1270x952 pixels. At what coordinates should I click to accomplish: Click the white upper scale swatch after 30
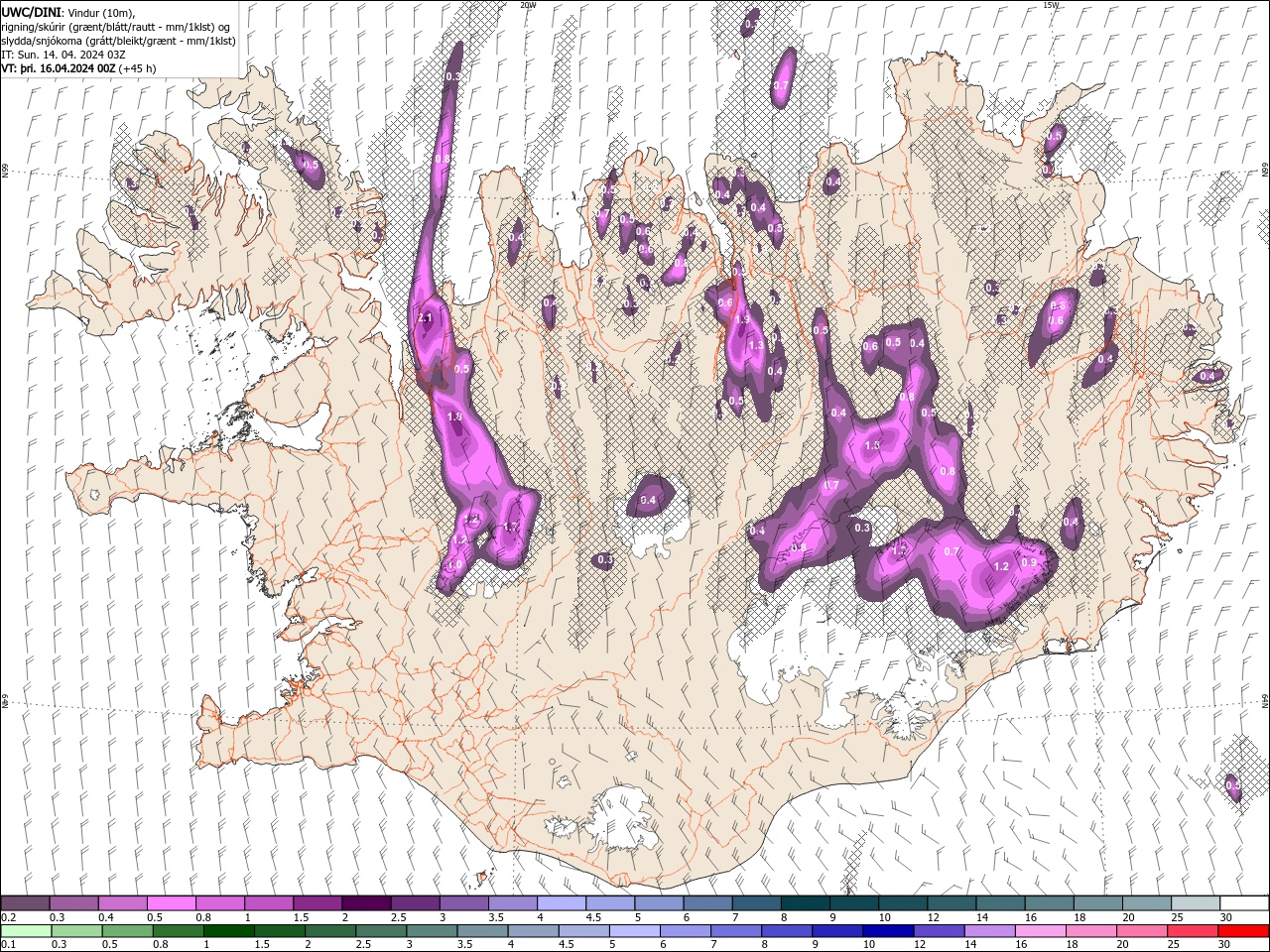tap(1244, 903)
